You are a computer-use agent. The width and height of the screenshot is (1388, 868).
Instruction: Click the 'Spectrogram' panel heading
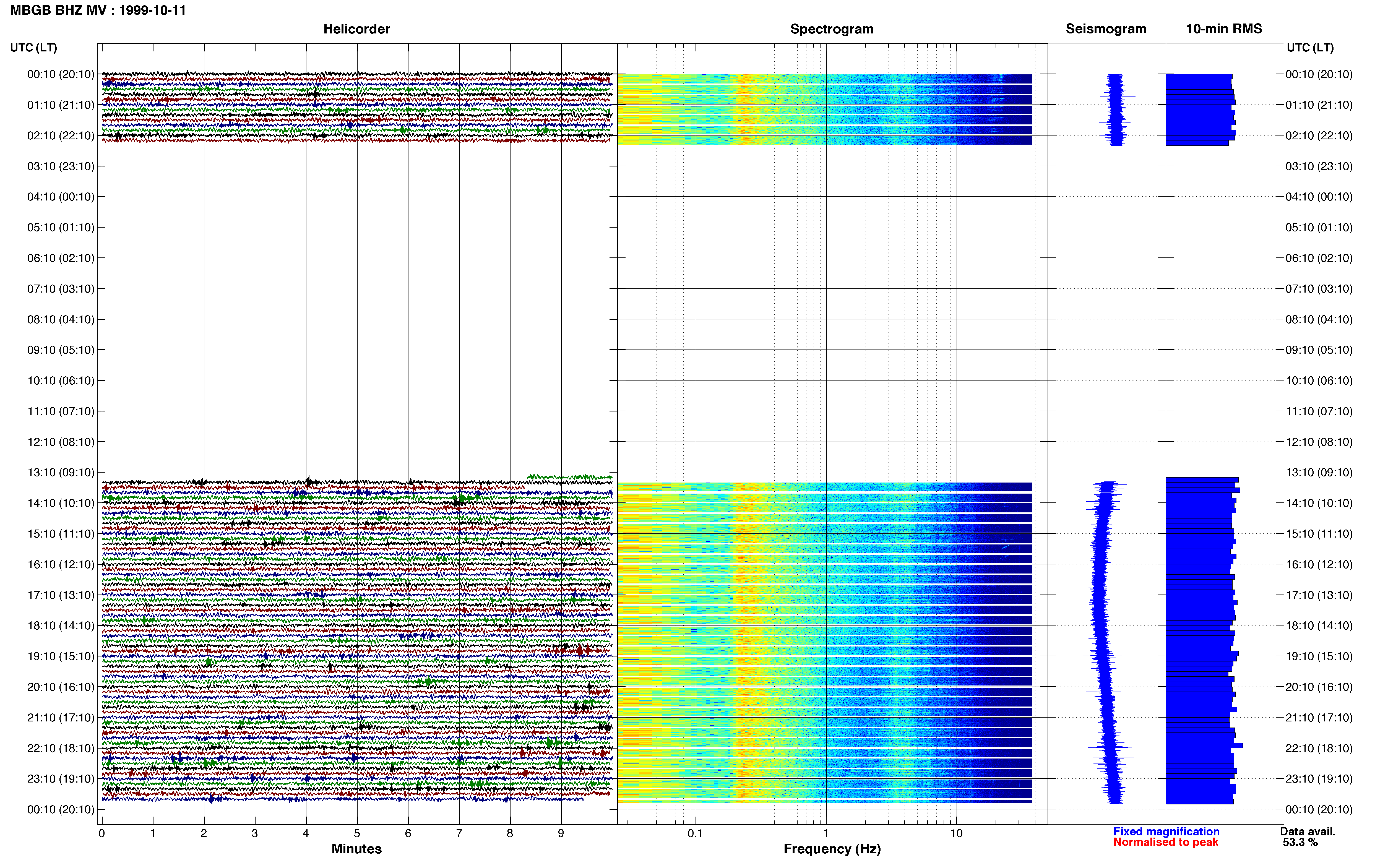pos(832,29)
